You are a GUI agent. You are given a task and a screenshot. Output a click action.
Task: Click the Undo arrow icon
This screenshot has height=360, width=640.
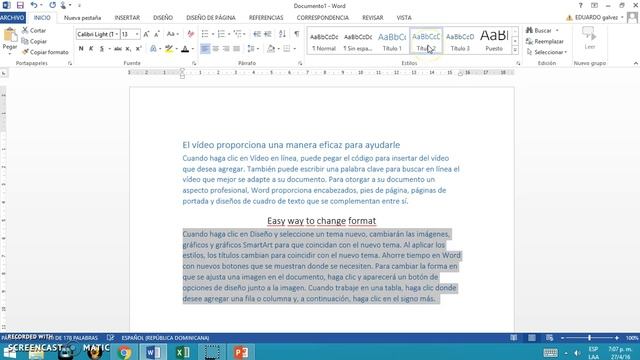(x=34, y=5)
